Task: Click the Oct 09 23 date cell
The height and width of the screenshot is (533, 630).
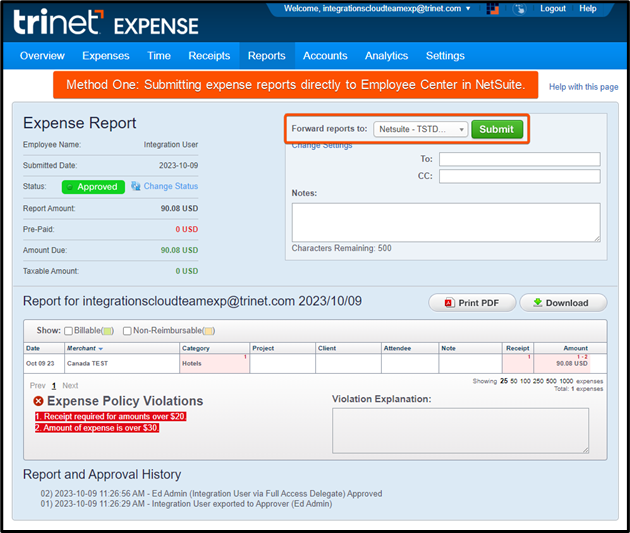Action: (44, 364)
